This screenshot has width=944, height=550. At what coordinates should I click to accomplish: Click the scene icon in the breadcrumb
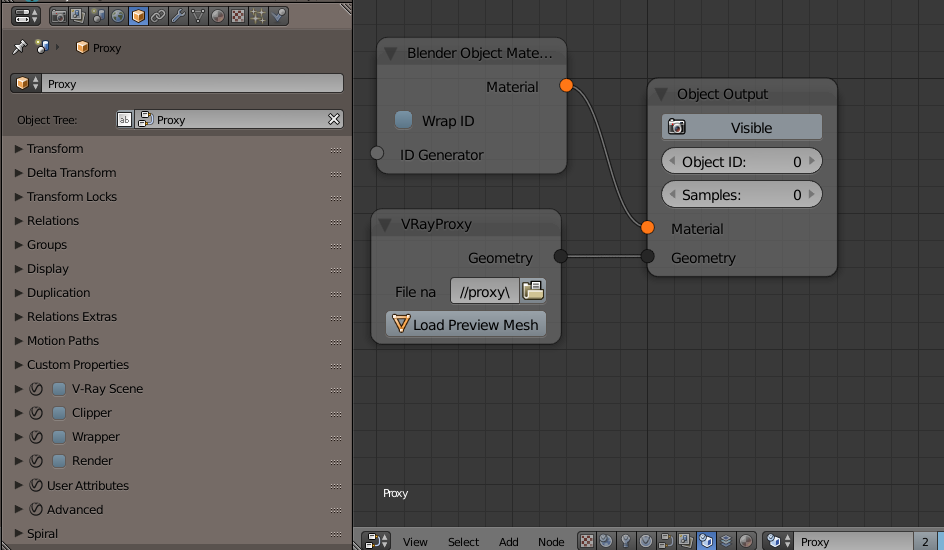42,47
